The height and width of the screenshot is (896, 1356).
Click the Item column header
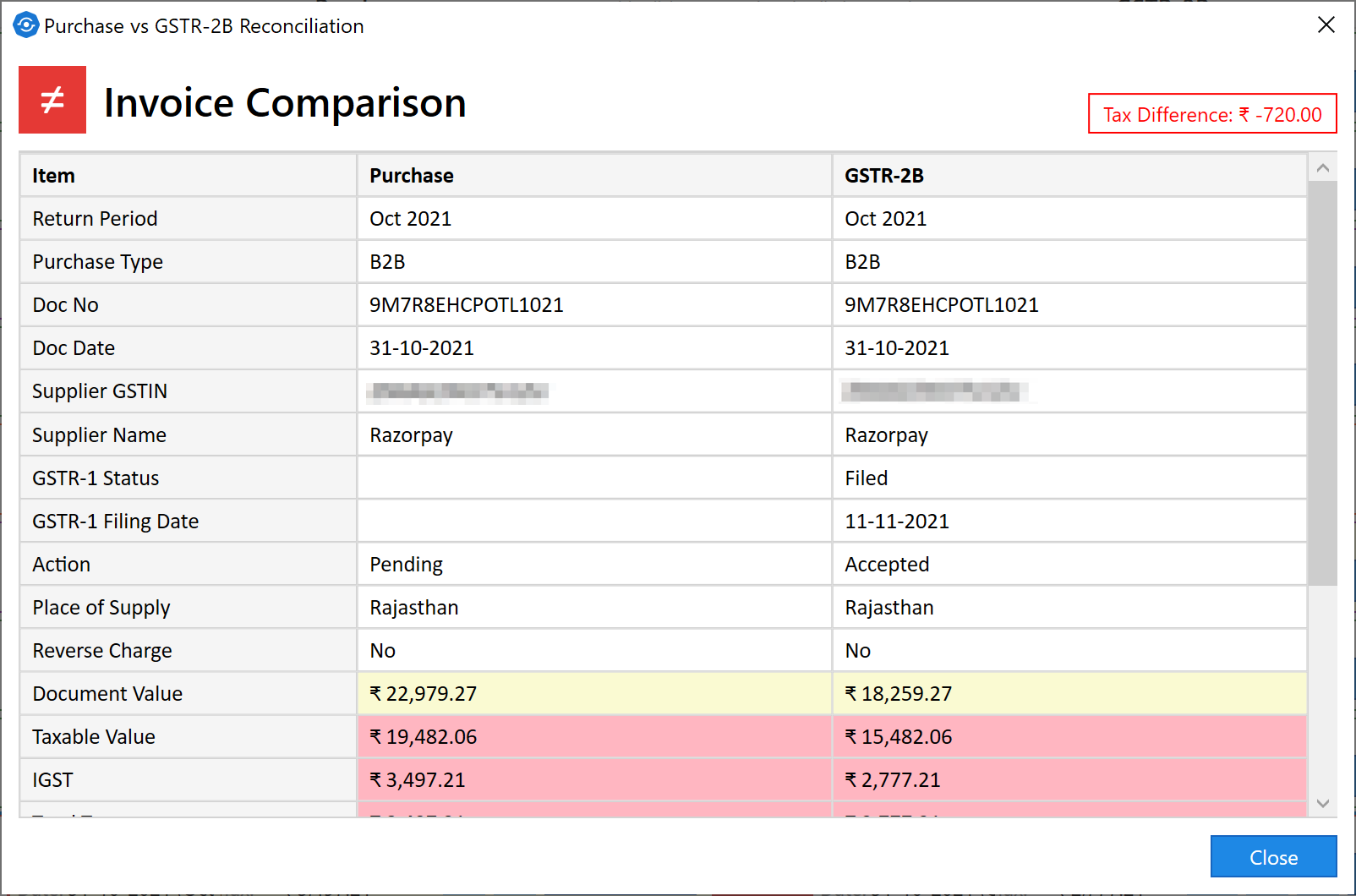(x=188, y=176)
